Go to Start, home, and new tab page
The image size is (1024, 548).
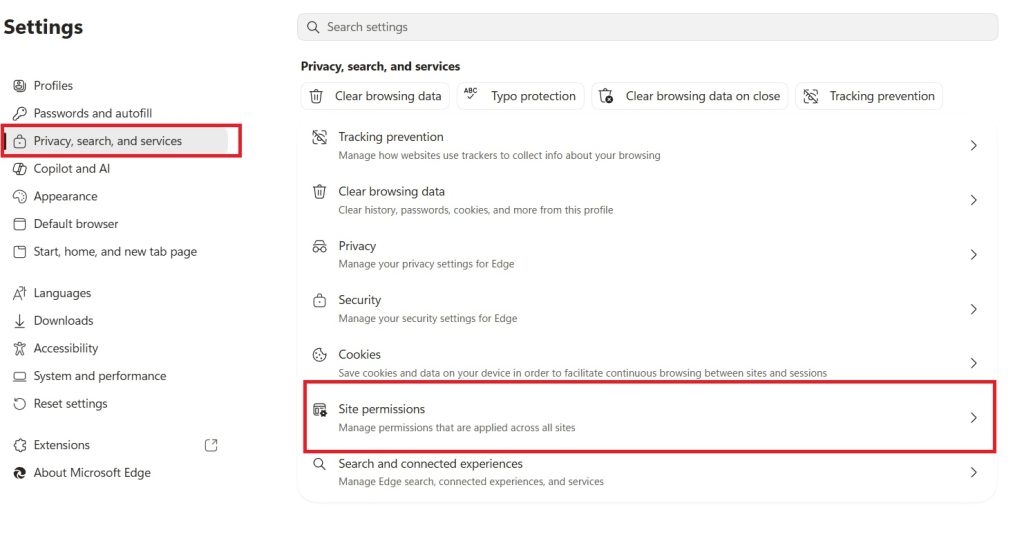115,251
